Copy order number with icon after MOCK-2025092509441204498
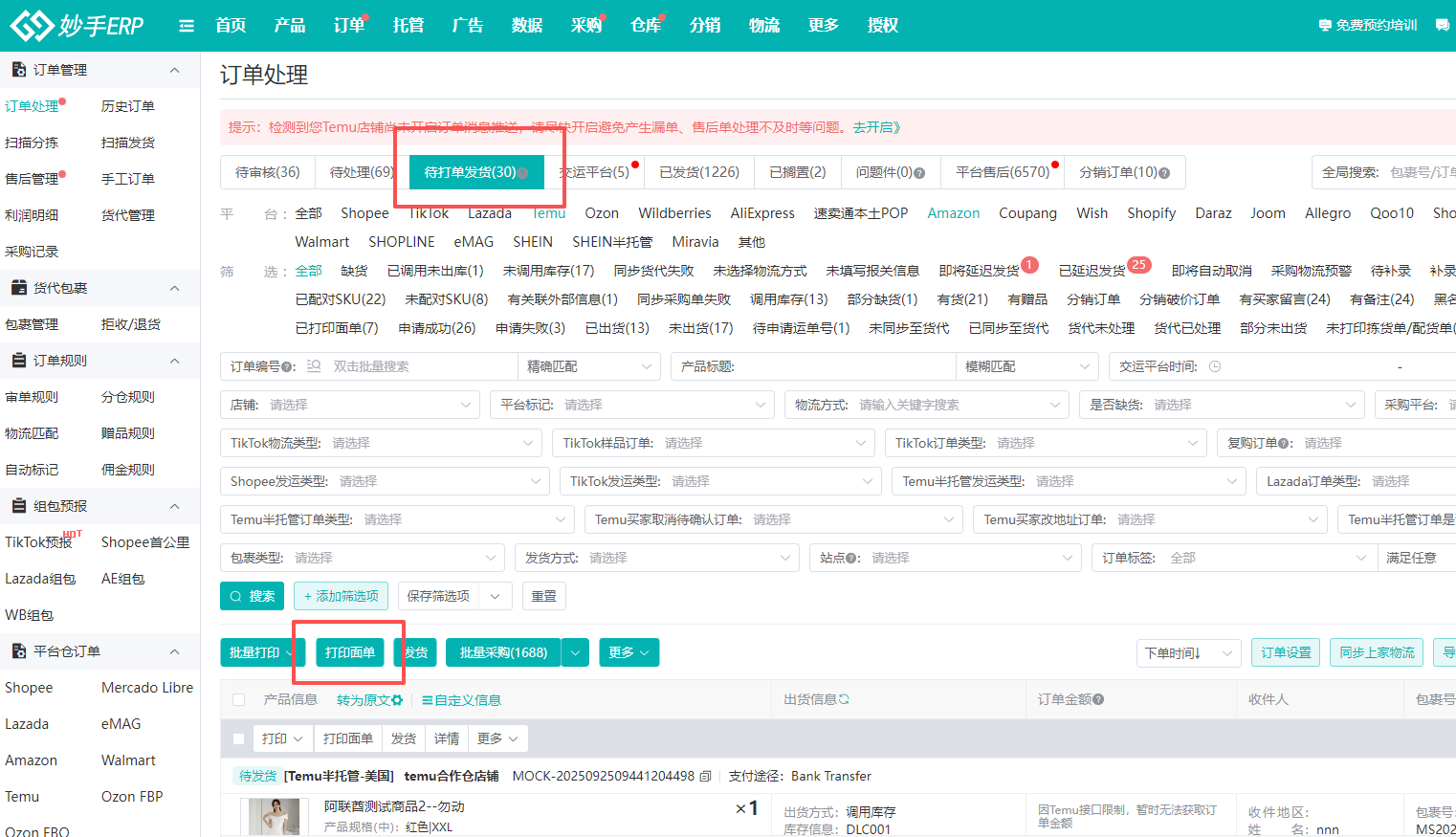The image size is (1456, 837). tap(705, 776)
